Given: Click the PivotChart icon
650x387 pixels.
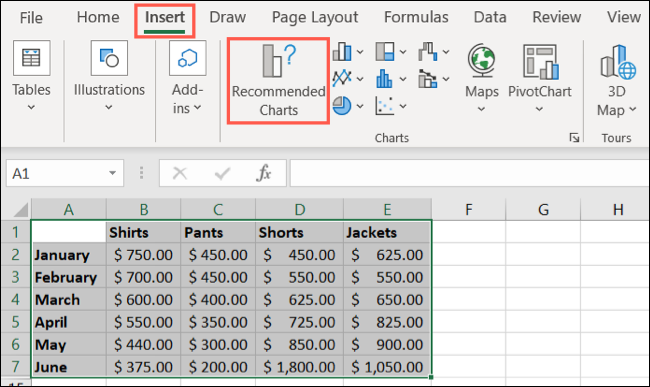Looking at the screenshot, I should click(540, 61).
